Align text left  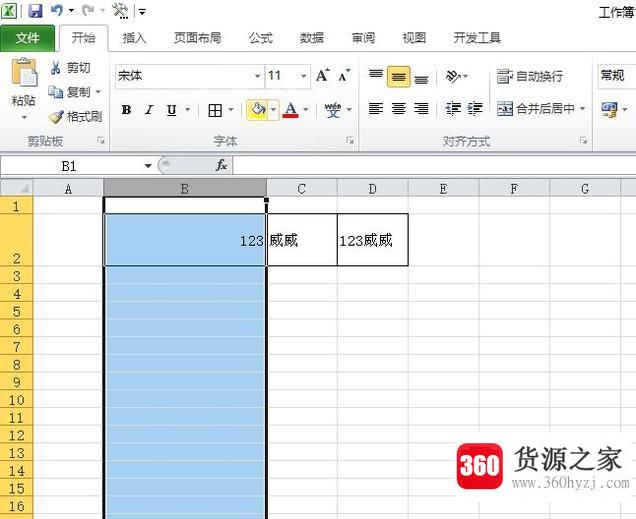click(376, 109)
